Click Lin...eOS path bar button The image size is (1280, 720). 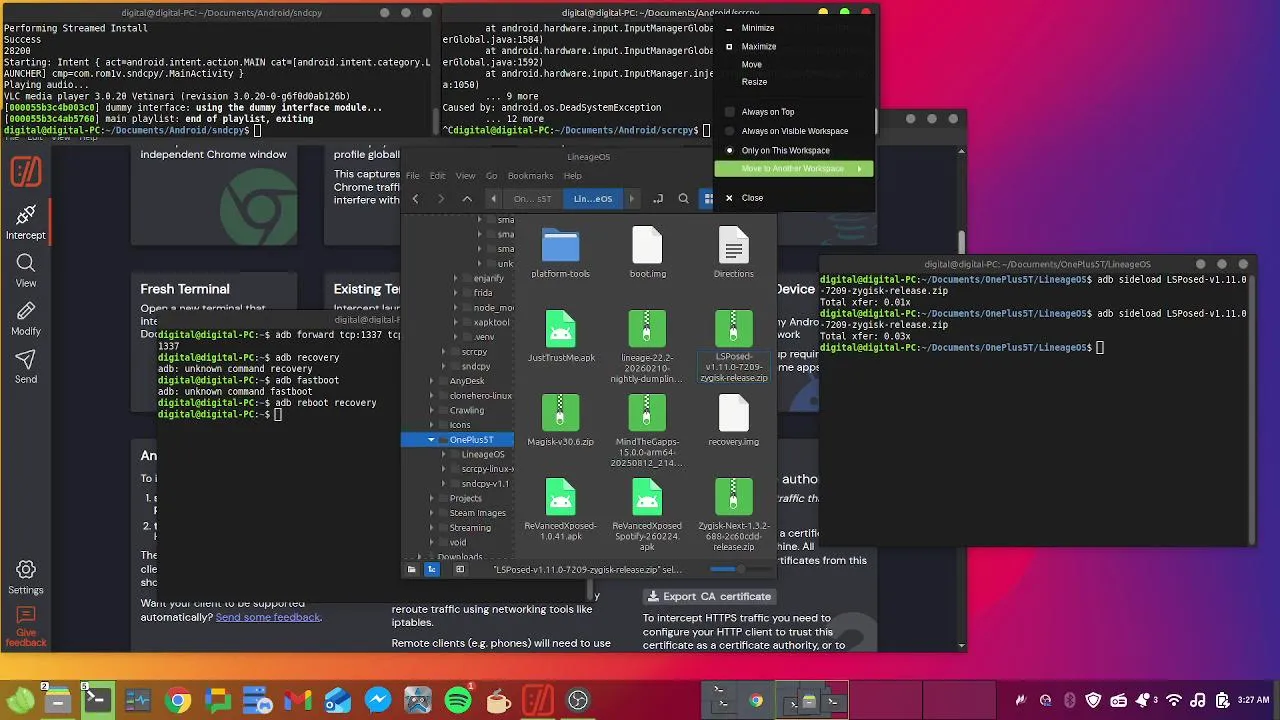coord(592,199)
